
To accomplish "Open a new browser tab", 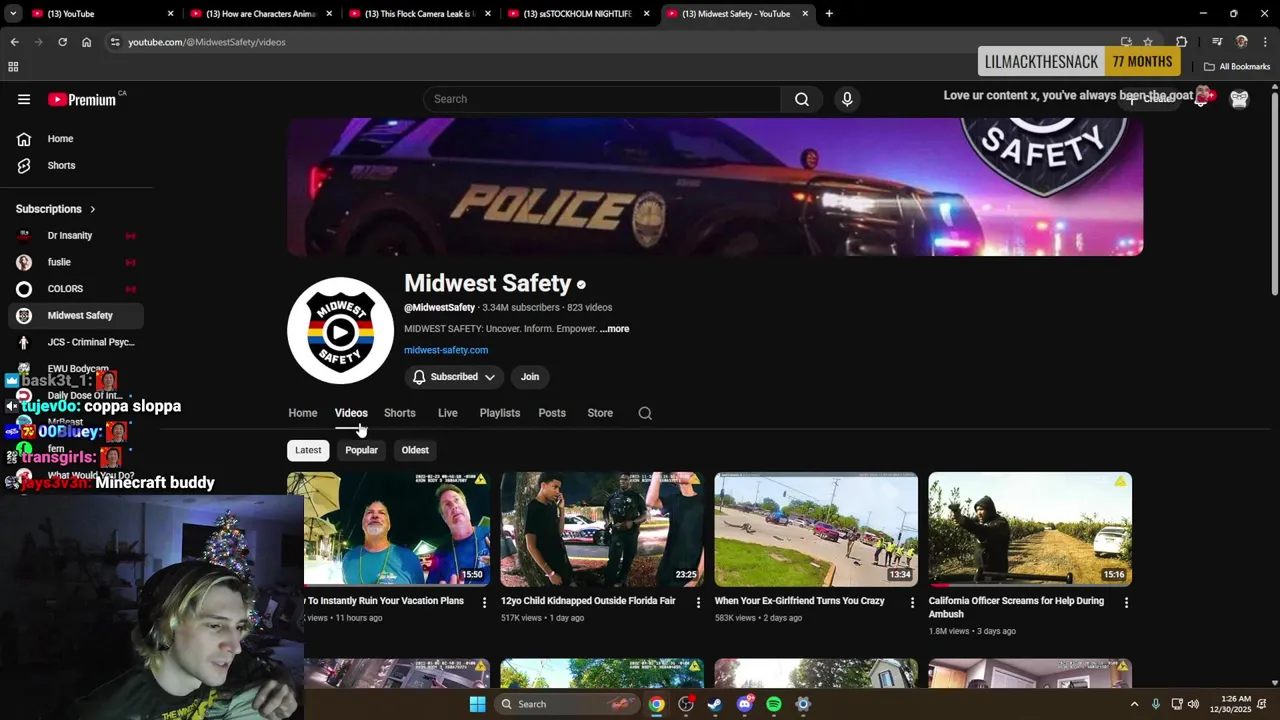I will [x=829, y=14].
